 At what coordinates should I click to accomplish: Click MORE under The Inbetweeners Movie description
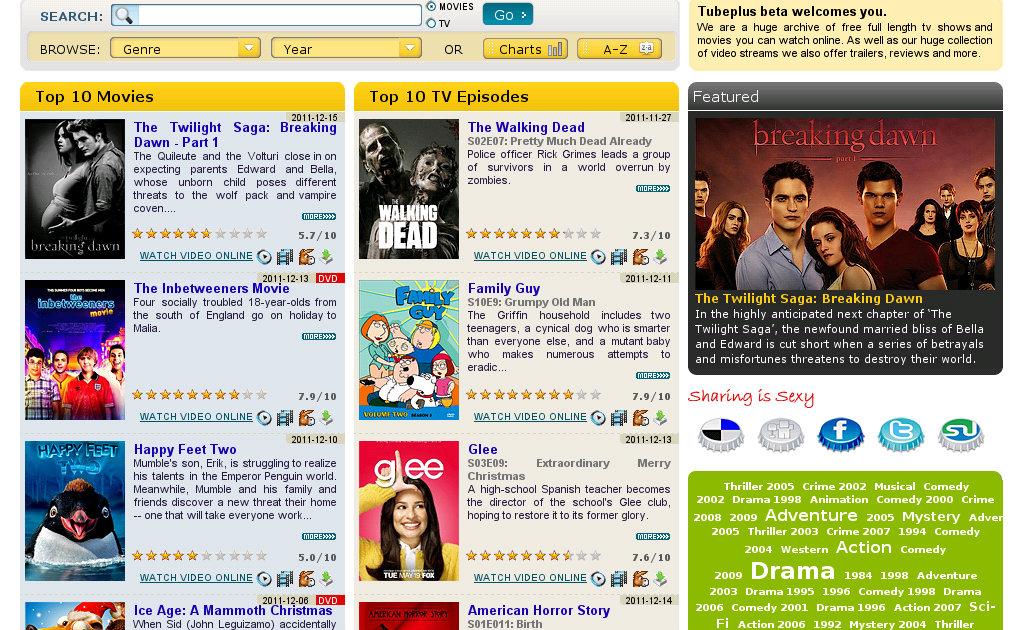[x=319, y=337]
